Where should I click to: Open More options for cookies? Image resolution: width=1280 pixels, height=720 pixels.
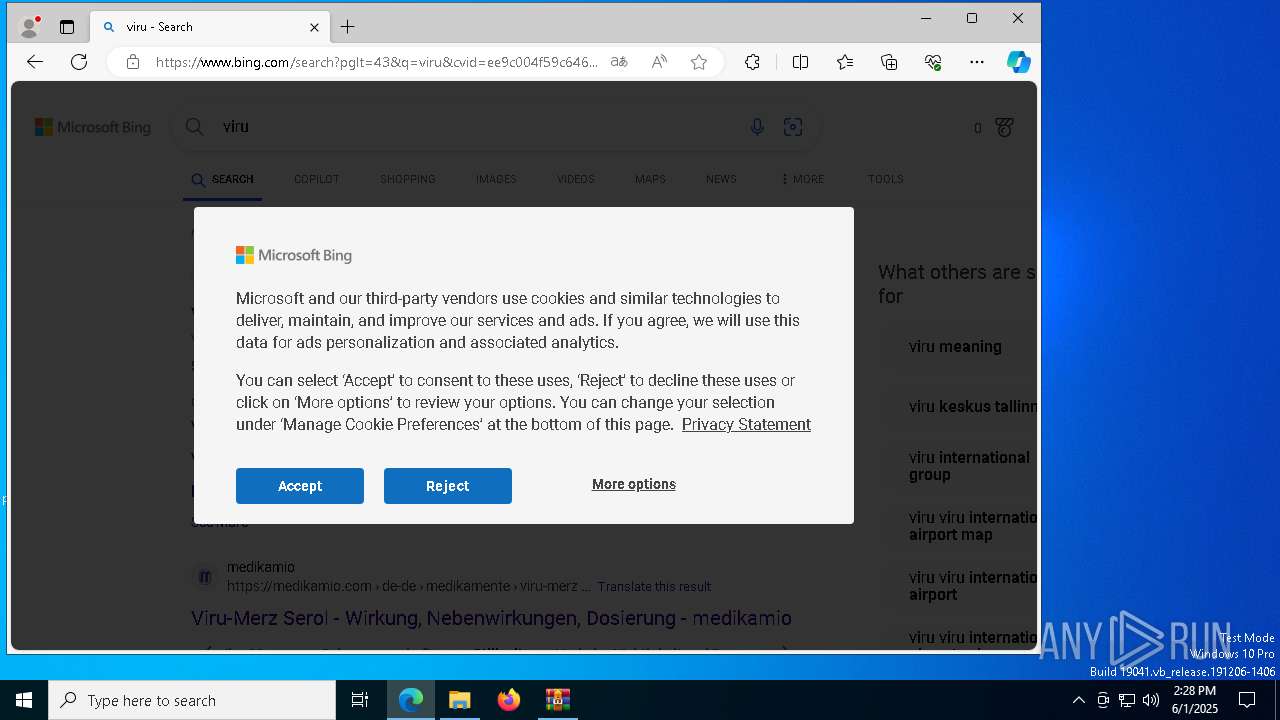(634, 484)
